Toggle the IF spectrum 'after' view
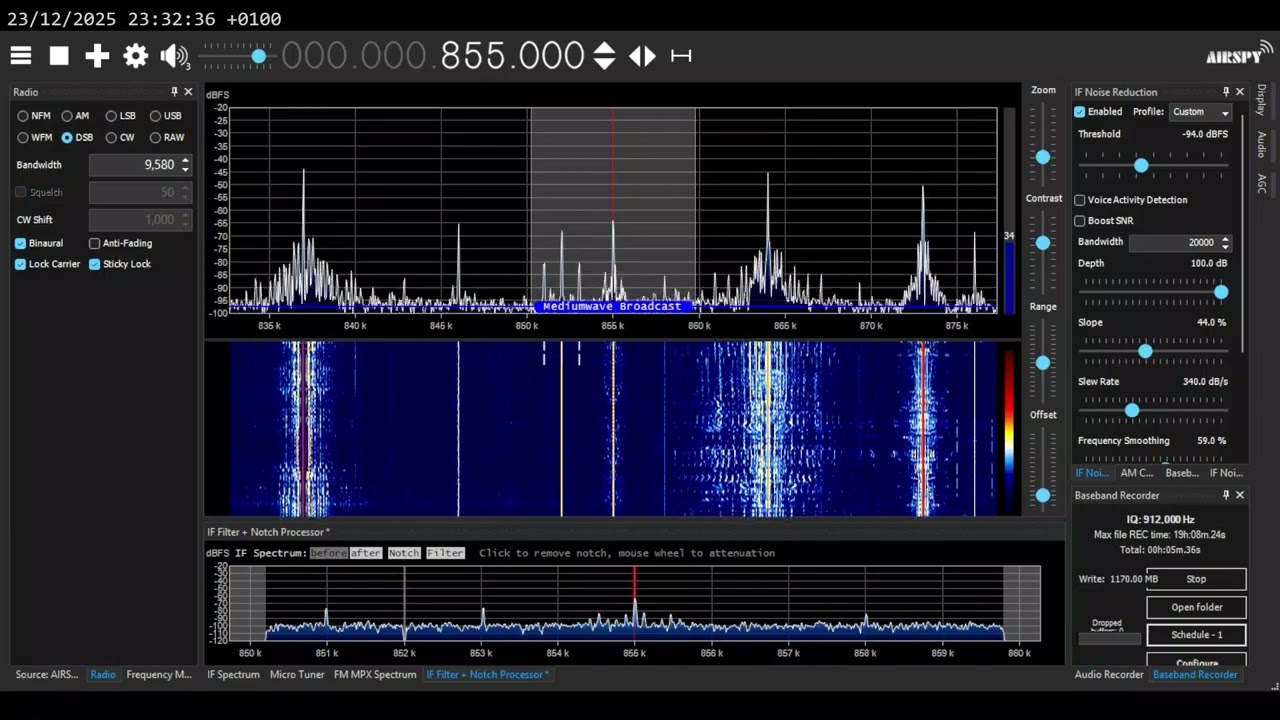Viewport: 1280px width, 720px height. (x=365, y=553)
